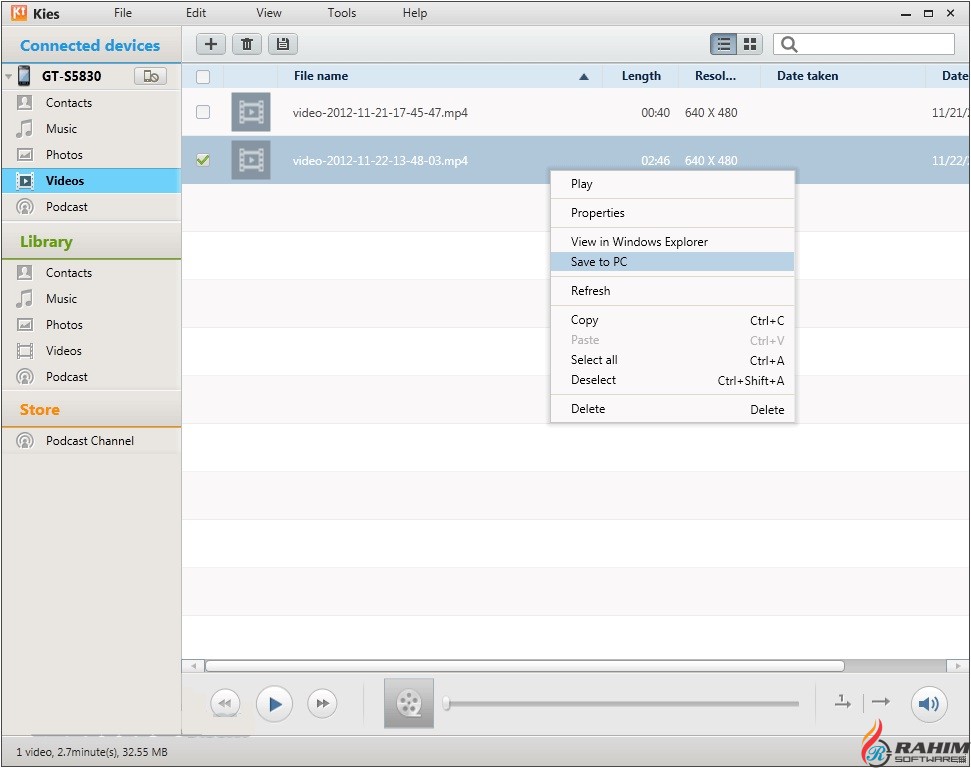Check the box for video-2012-11-21-17-45-47.mp4
971x768 pixels.
[203, 112]
